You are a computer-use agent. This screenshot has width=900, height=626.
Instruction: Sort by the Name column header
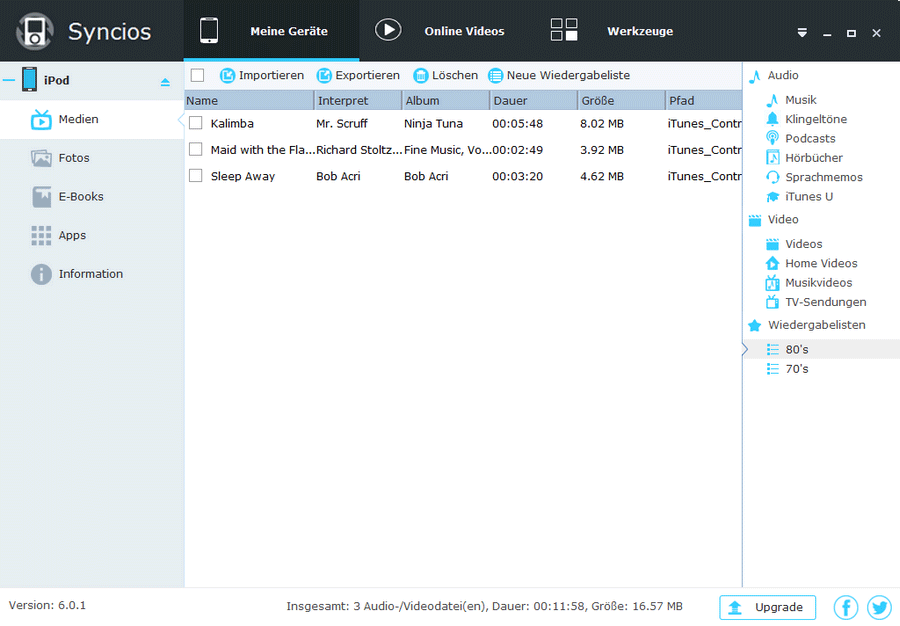[250, 100]
